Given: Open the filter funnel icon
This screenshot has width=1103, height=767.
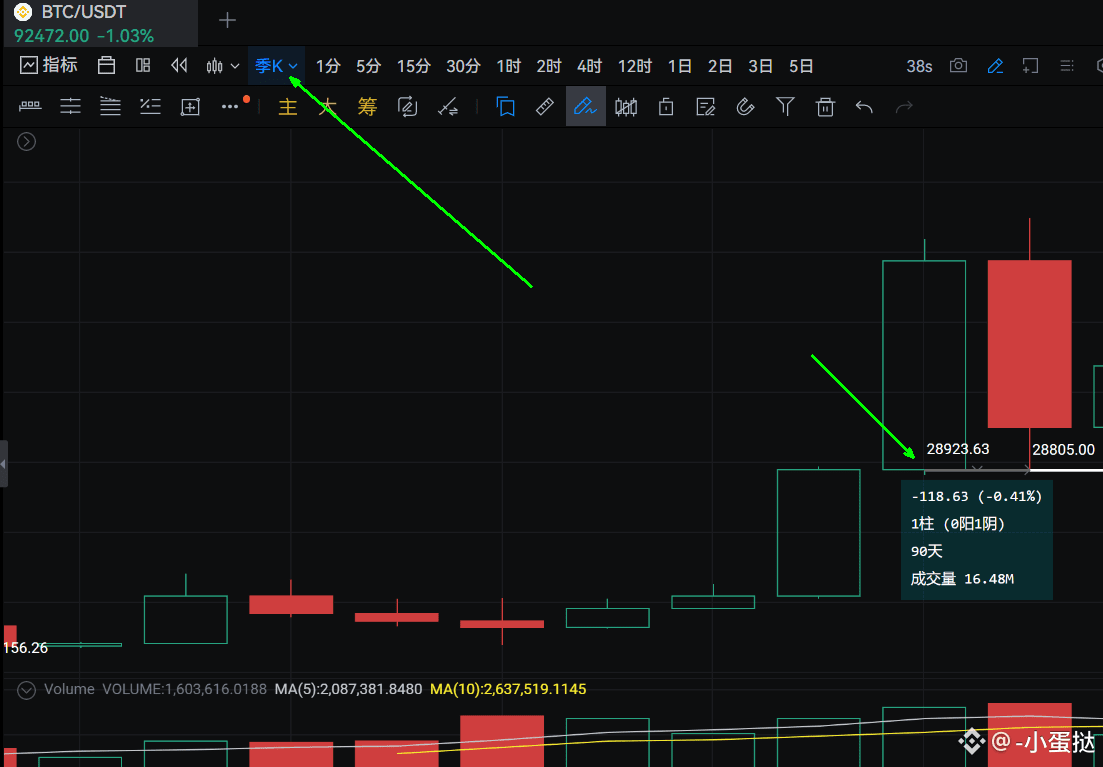Looking at the screenshot, I should (785, 107).
